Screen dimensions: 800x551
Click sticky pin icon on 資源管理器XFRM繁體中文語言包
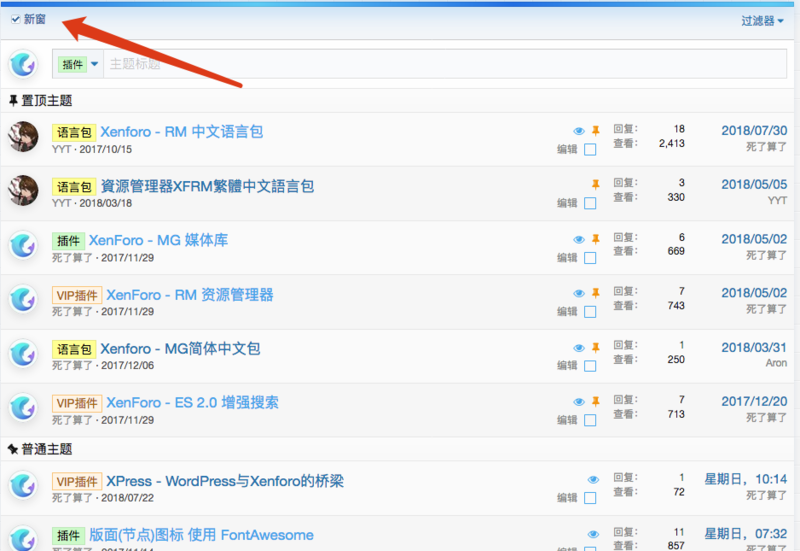point(595,184)
